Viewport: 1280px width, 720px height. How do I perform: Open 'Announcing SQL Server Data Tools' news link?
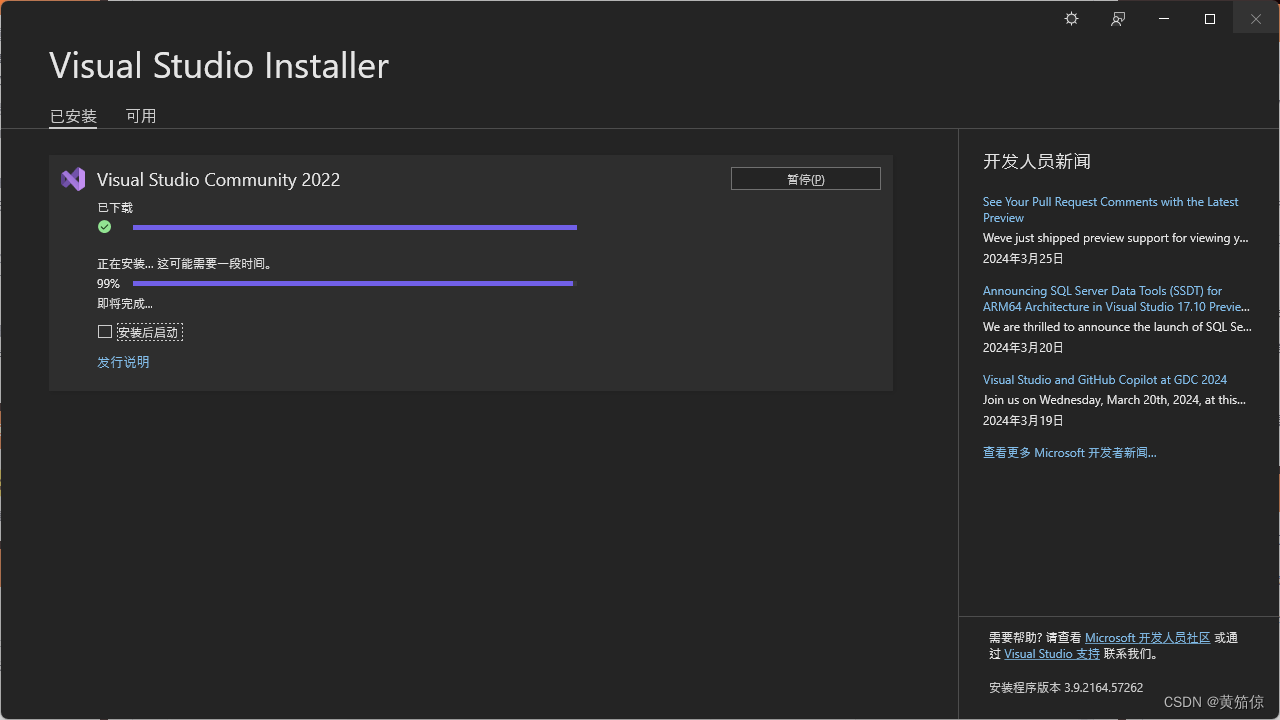pos(1116,299)
